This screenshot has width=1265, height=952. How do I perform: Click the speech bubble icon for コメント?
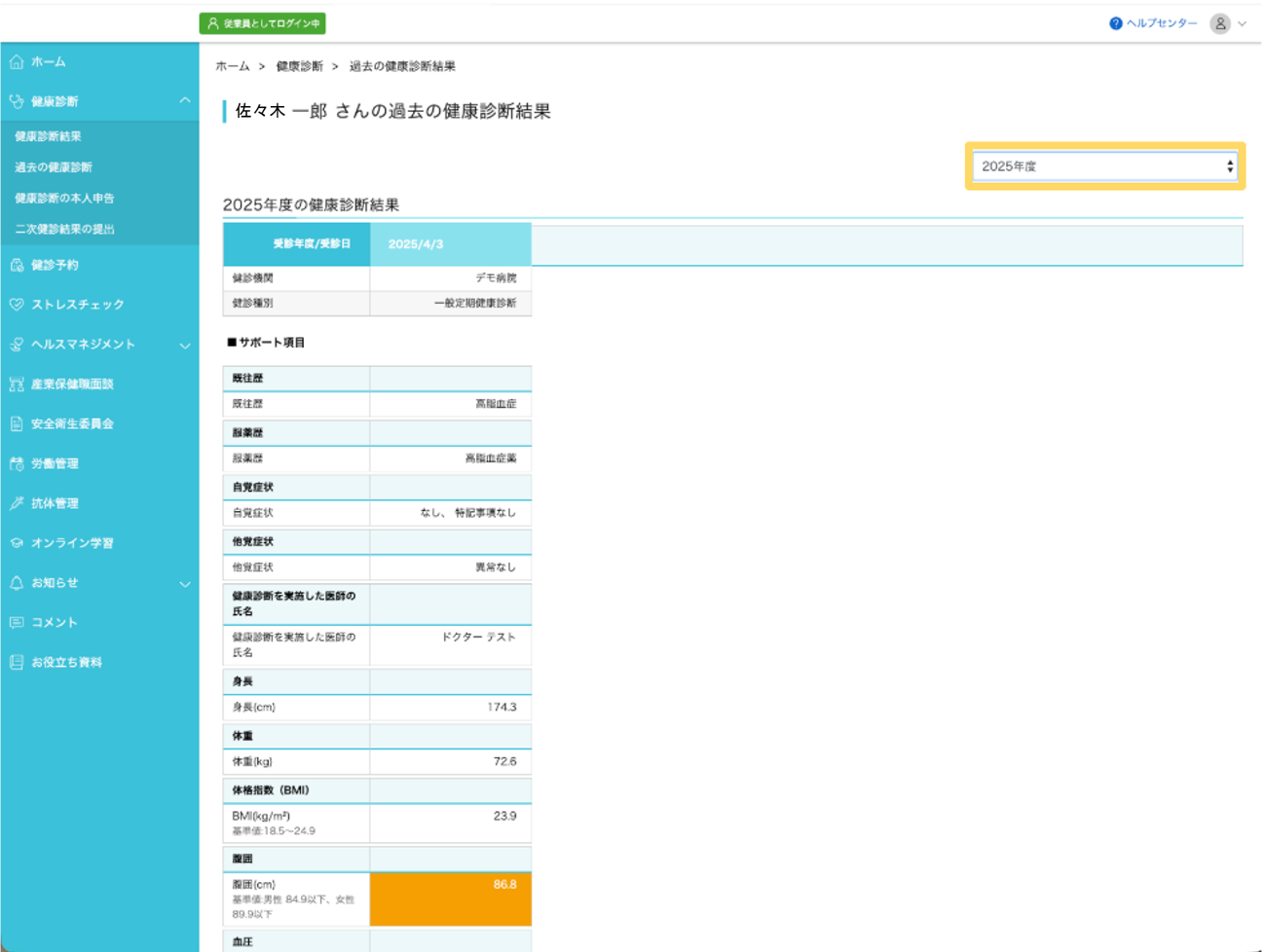(x=17, y=622)
